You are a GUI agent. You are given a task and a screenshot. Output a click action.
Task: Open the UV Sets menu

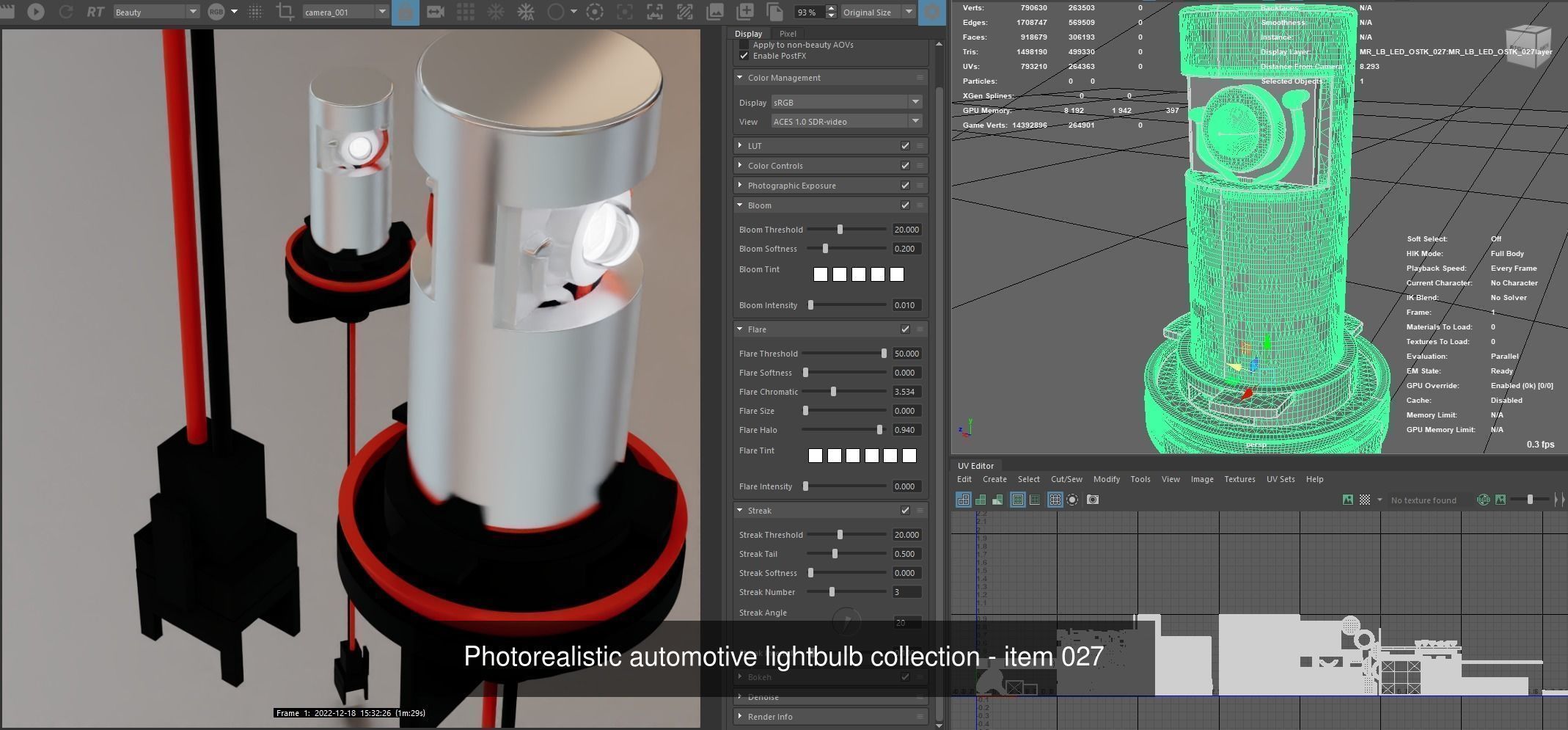tap(1281, 479)
